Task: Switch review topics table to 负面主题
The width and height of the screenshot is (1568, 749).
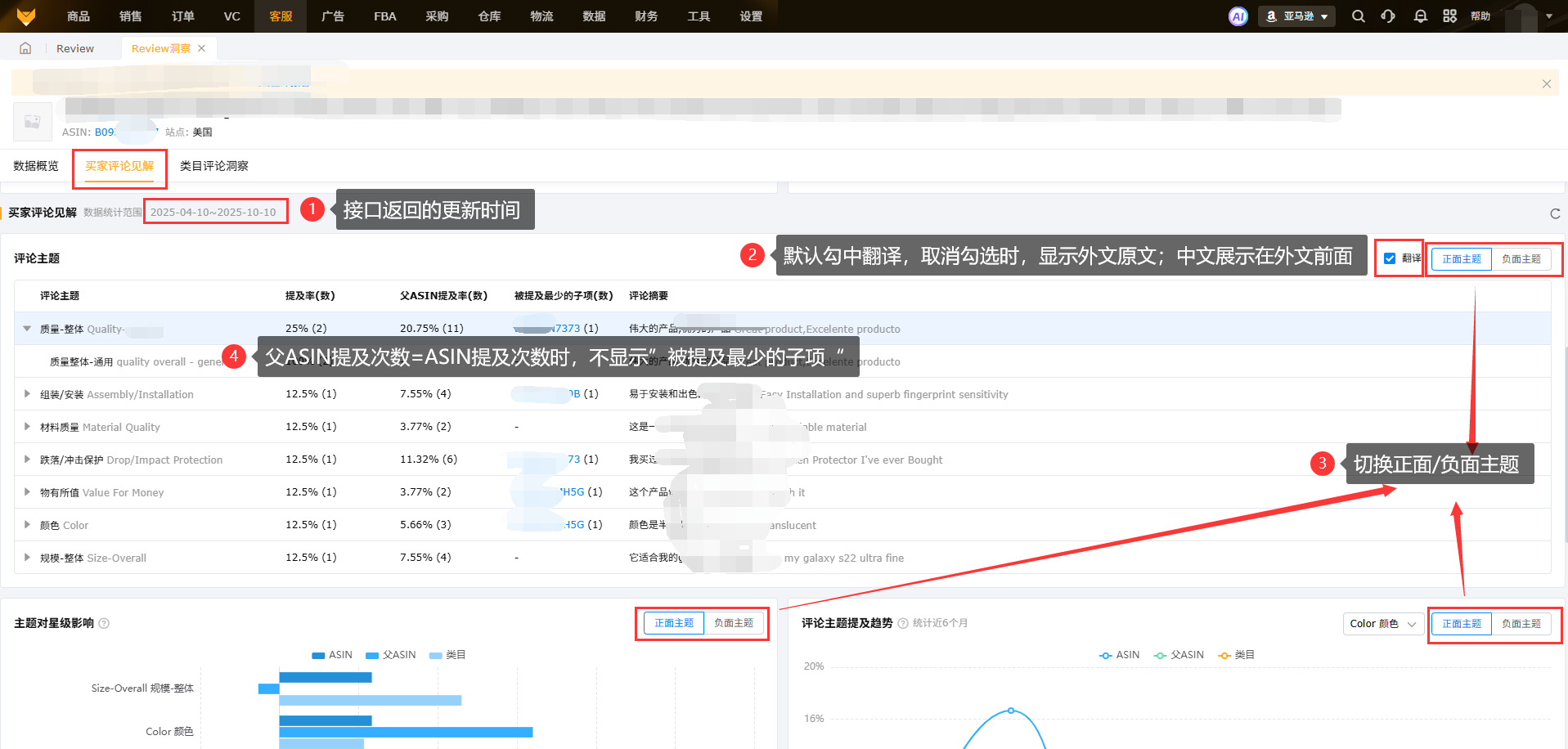Action: [1521, 259]
